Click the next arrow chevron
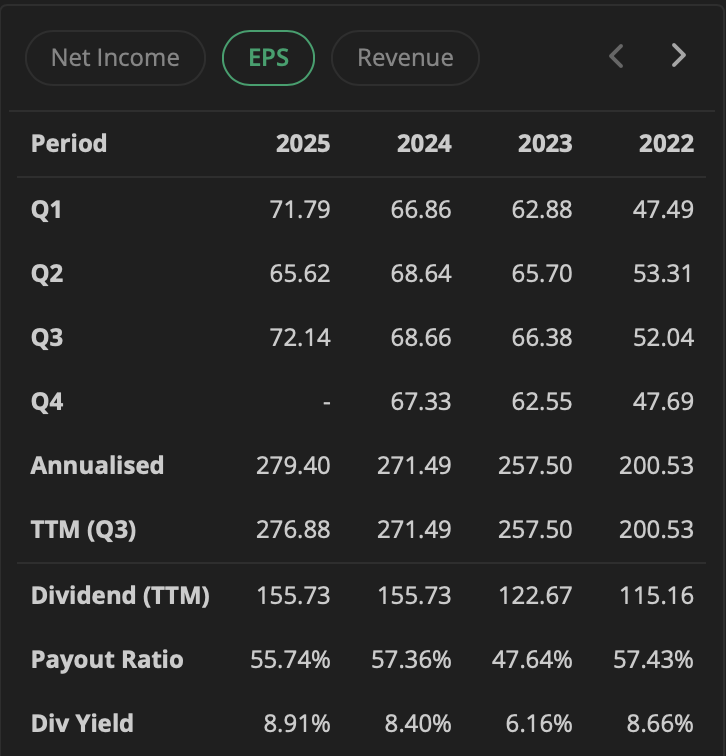This screenshot has width=726, height=756. 679,56
